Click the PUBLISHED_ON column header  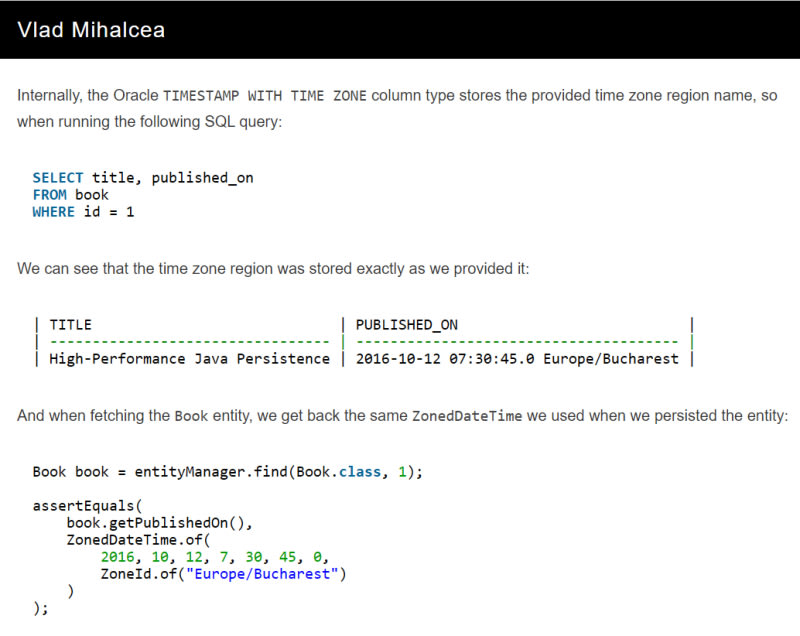coord(407,325)
